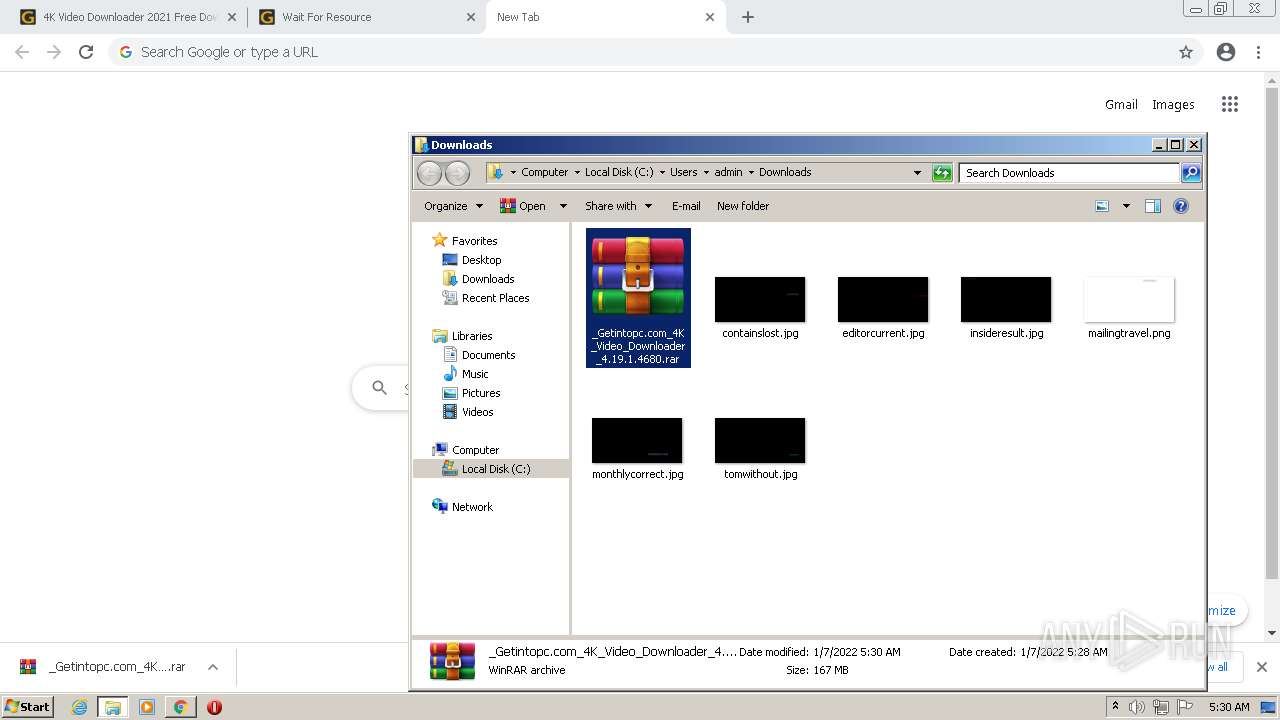This screenshot has width=1280, height=720.
Task: Create a New folder
Action: [743, 206]
